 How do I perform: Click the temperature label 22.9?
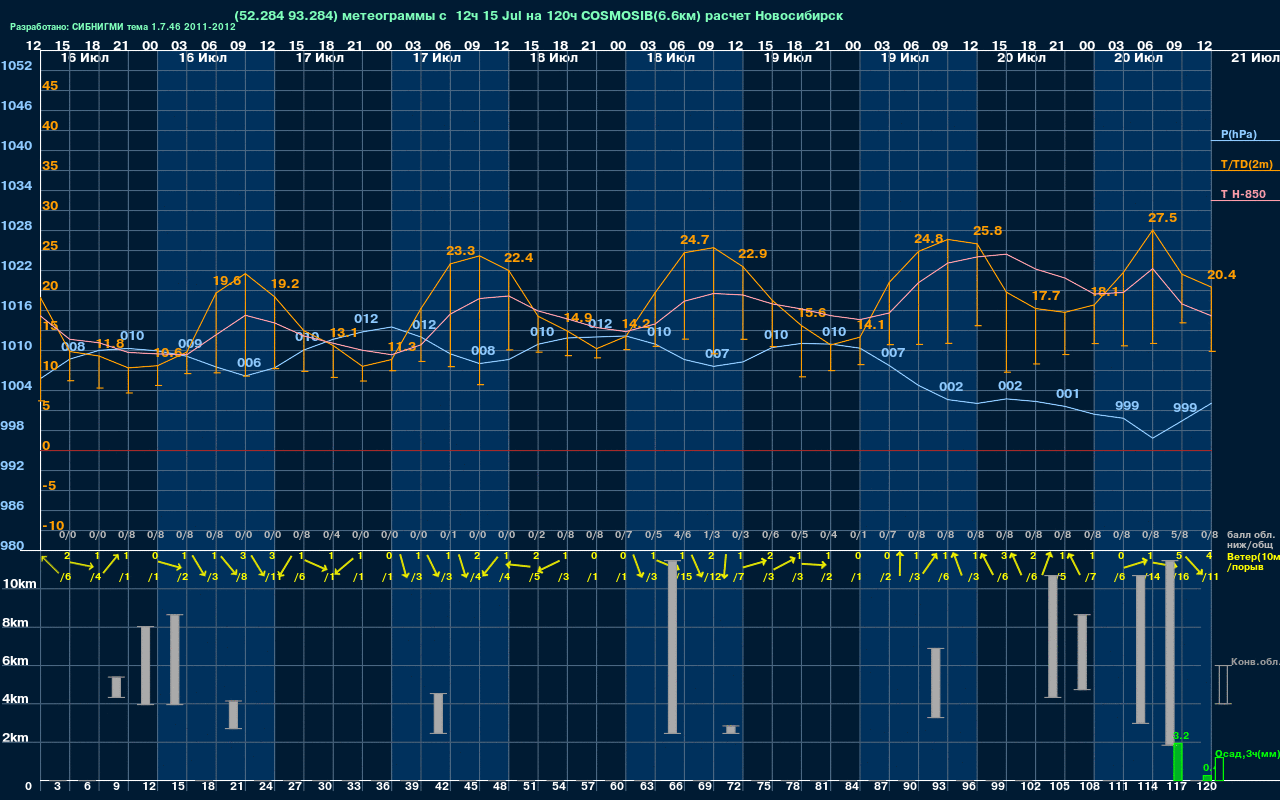pos(752,254)
